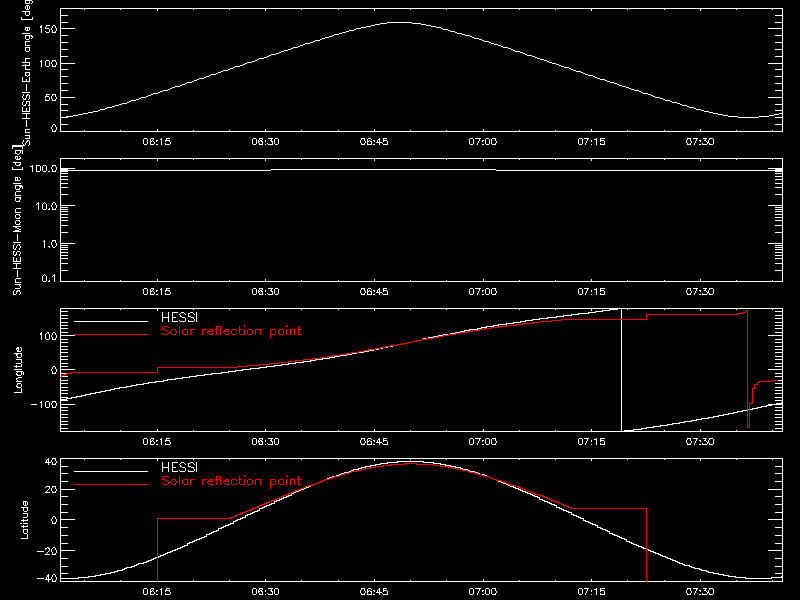Click white HESSI legend line in Longitude plot

tap(111, 321)
